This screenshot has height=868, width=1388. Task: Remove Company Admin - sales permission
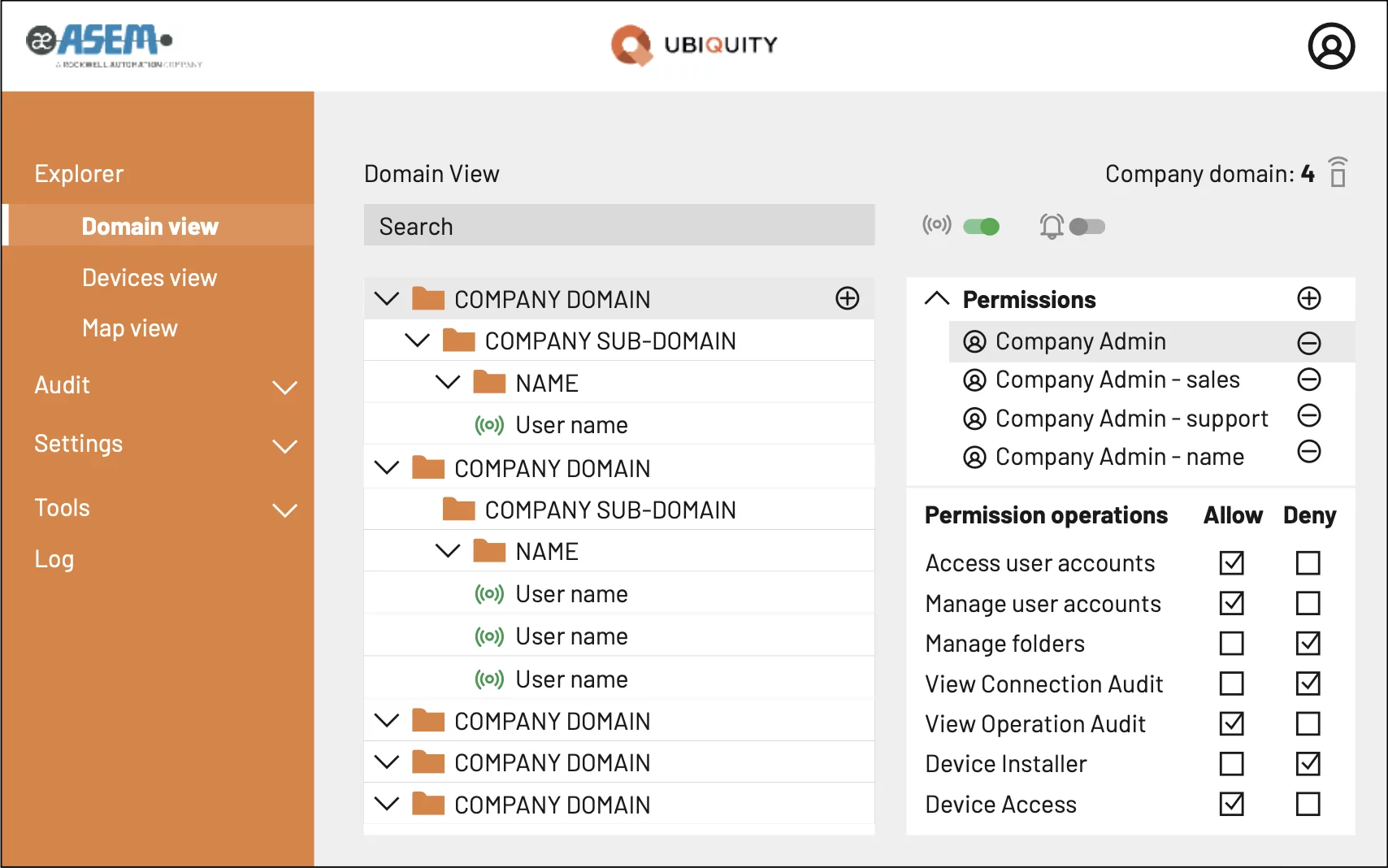(x=1308, y=380)
